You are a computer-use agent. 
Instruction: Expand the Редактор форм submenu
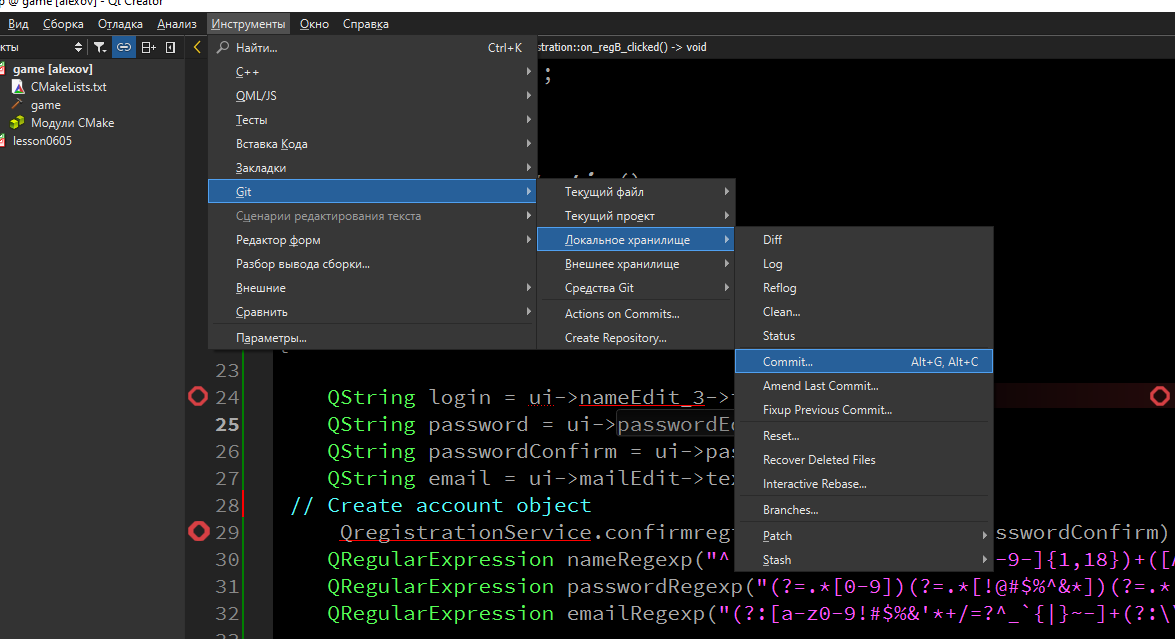click(x=372, y=240)
